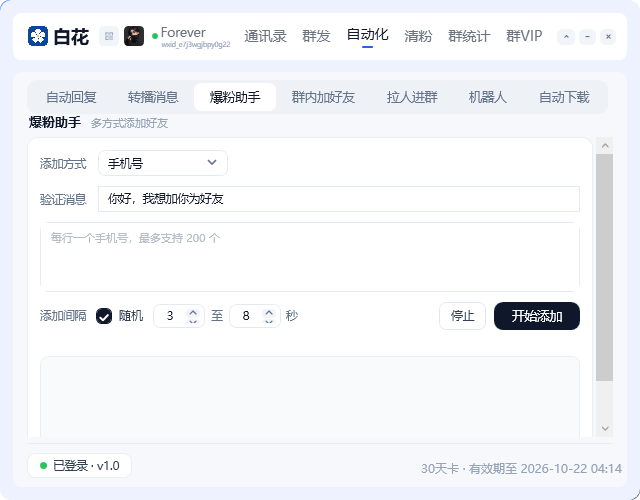Viewport: 640px width, 500px height.
Task: Select the 爆粉助手 tab
Action: point(235,97)
